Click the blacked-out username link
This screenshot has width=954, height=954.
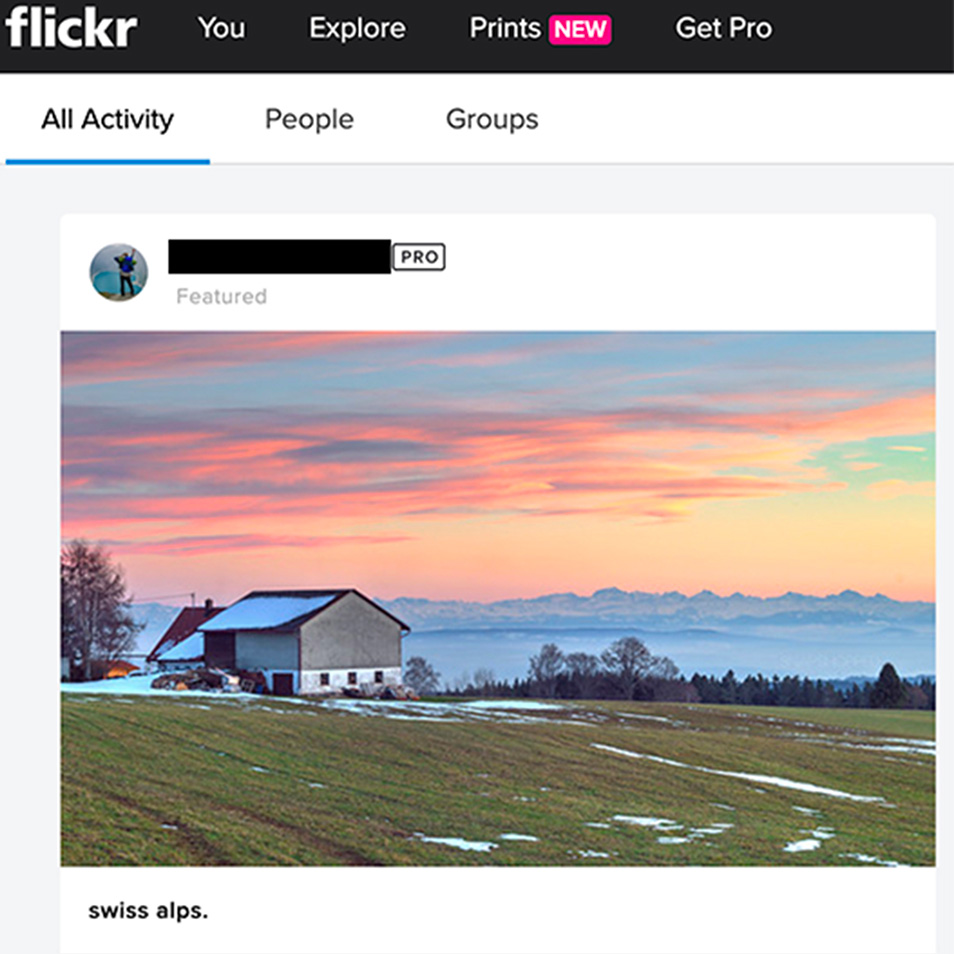click(x=279, y=256)
